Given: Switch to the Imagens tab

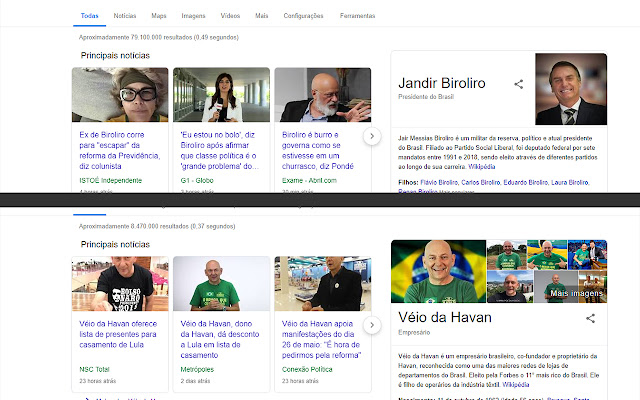Looking at the screenshot, I should coord(193,16).
